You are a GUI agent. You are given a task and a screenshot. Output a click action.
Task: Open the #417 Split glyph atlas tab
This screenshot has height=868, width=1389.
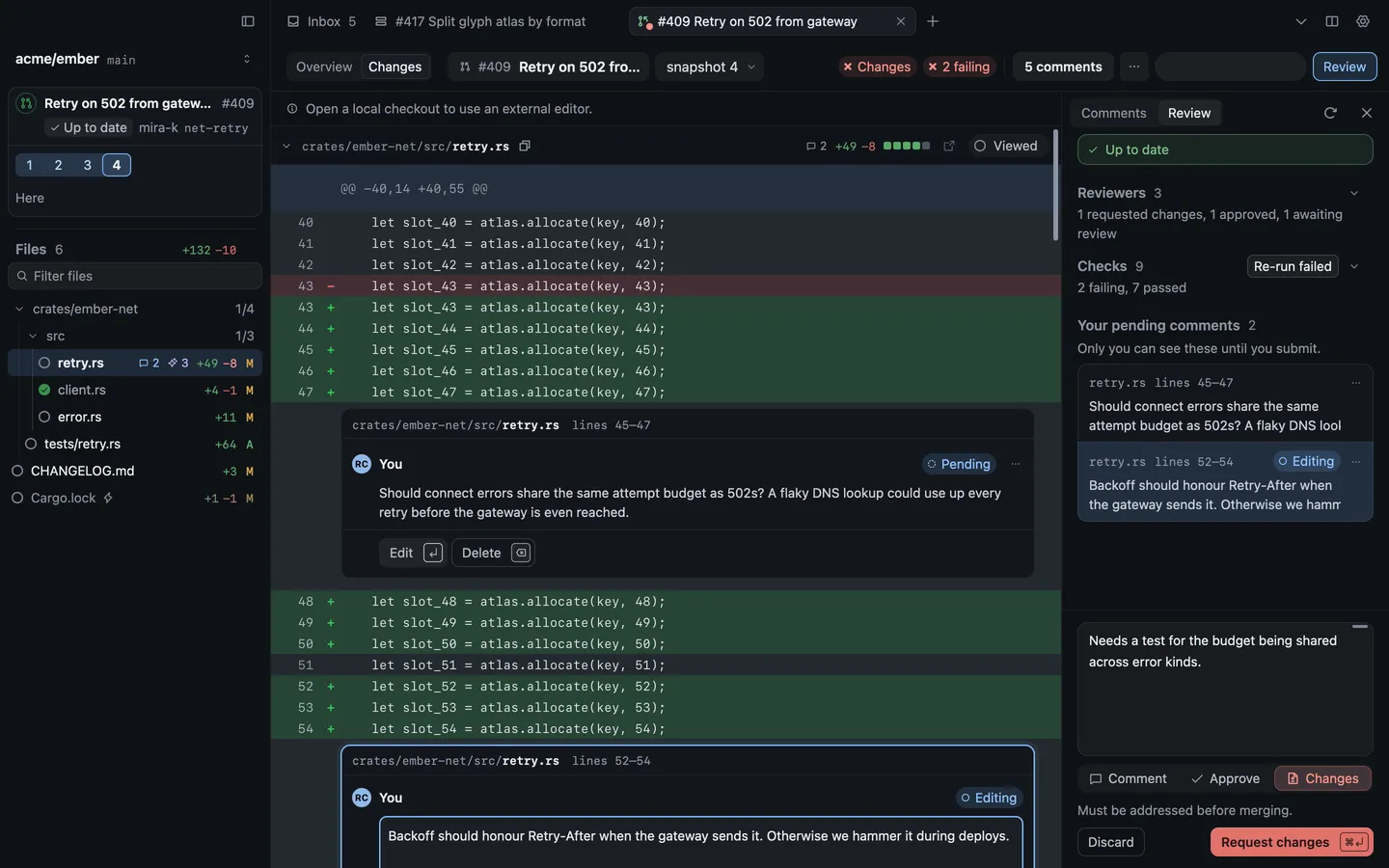pyautogui.click(x=480, y=21)
